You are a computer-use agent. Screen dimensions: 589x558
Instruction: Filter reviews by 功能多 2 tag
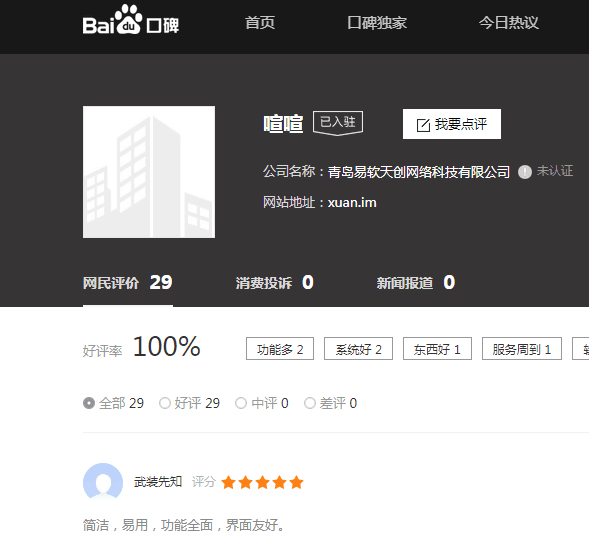280,349
